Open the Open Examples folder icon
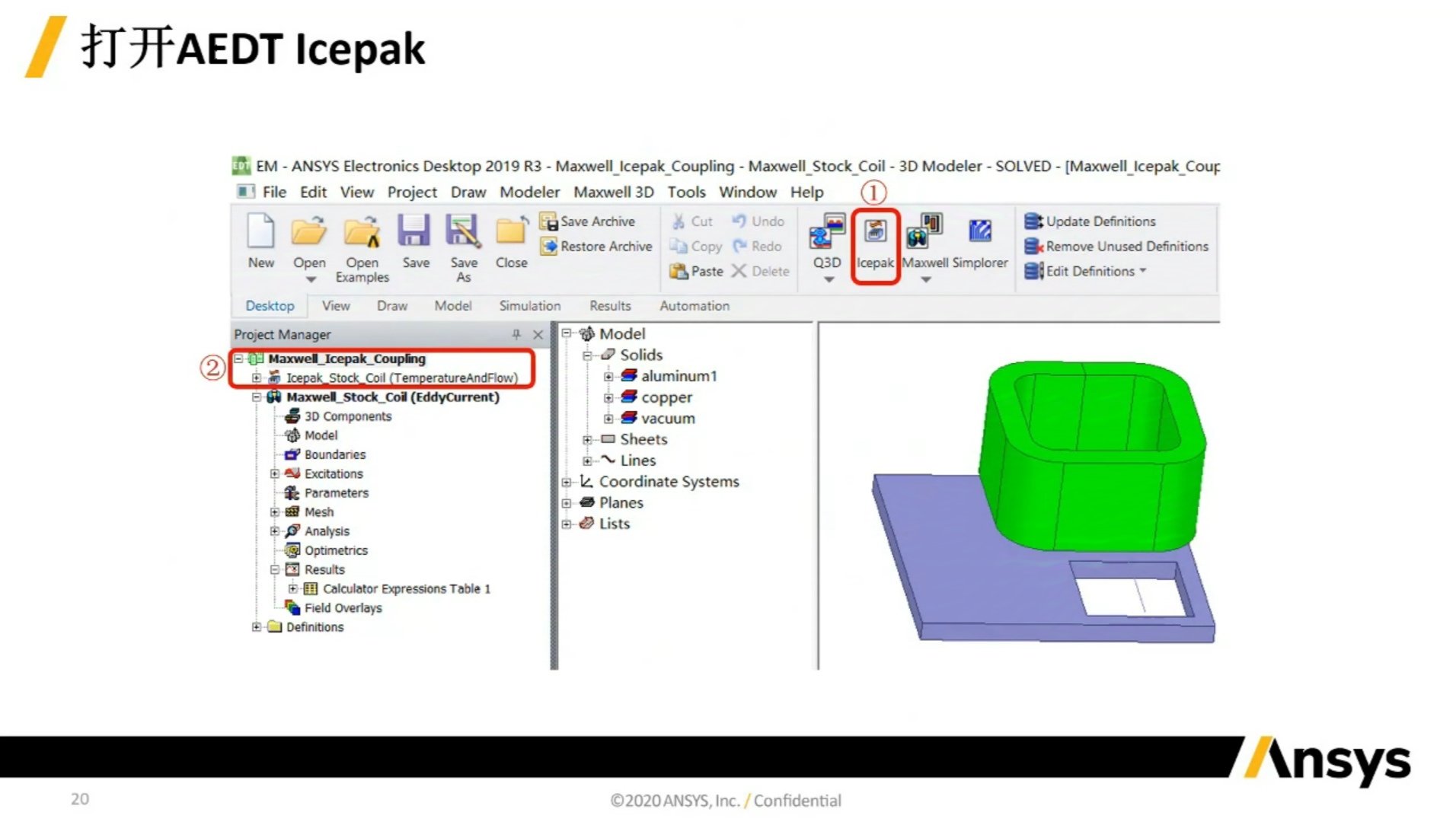1456x822 pixels. (362, 231)
